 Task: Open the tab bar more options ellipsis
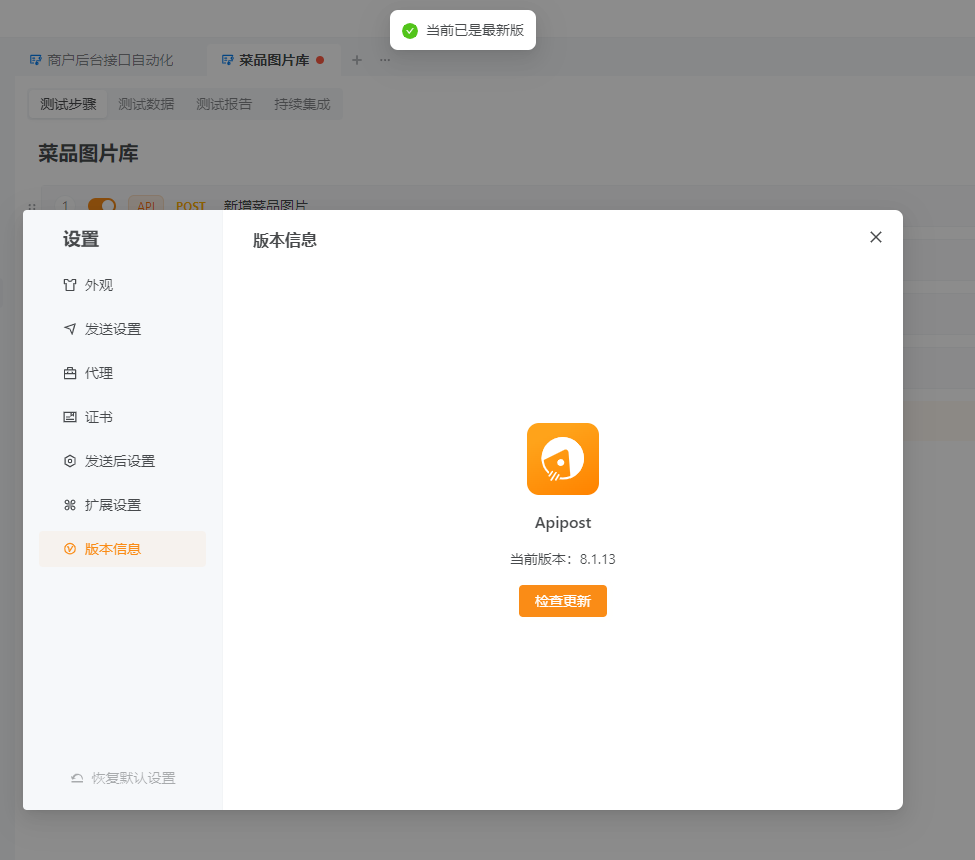pos(385,60)
